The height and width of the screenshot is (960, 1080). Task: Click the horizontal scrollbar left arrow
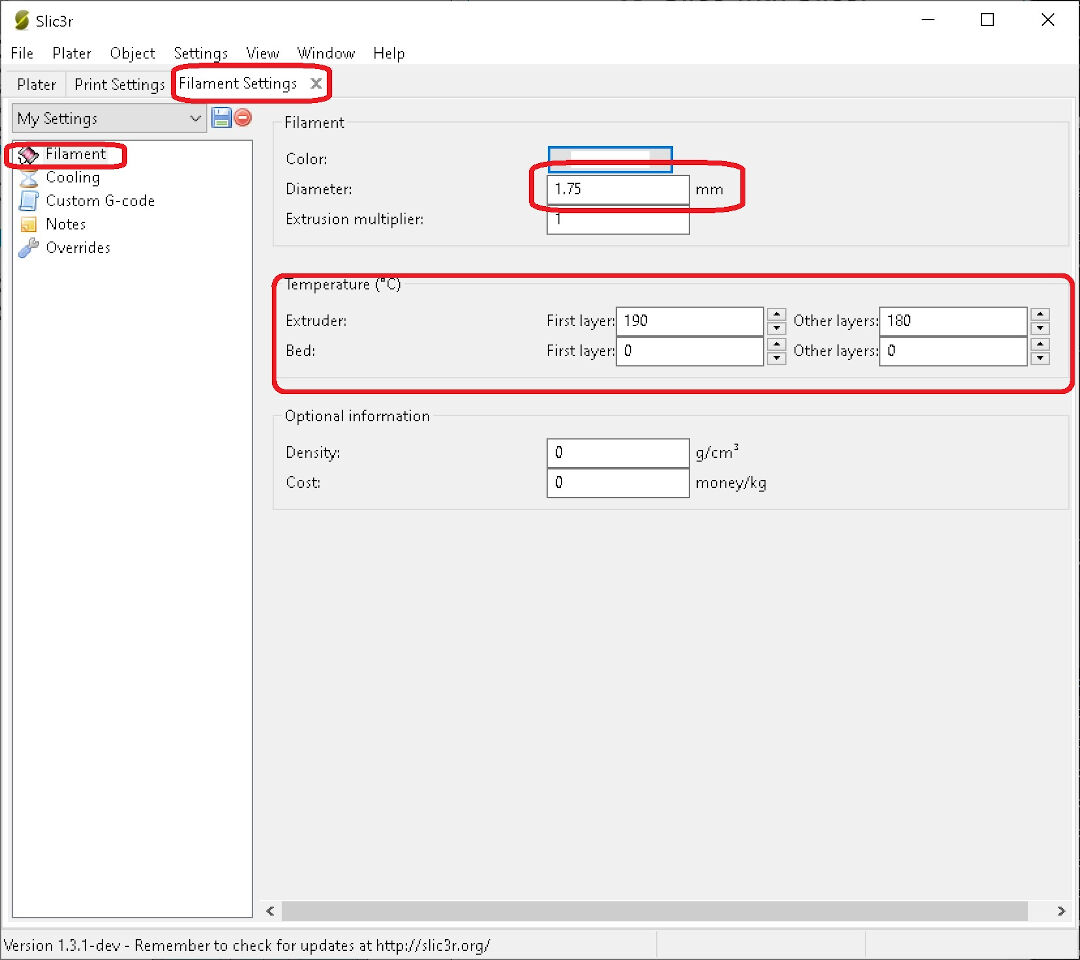pos(271,911)
